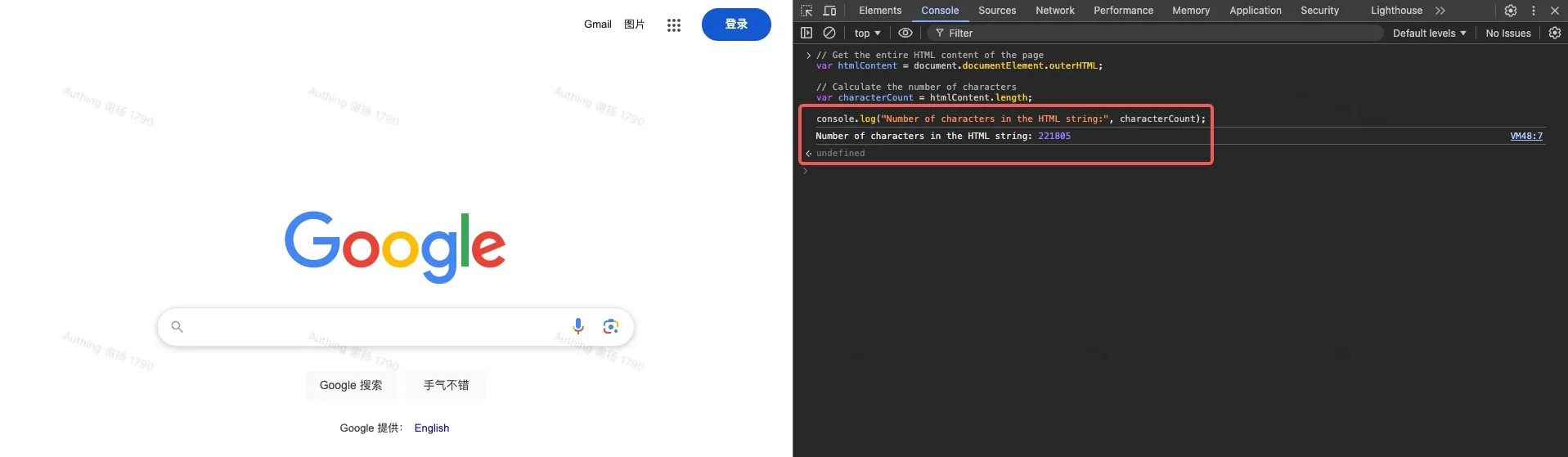Start voice search with microphone icon
This screenshot has width=1568, height=457.
(x=578, y=326)
